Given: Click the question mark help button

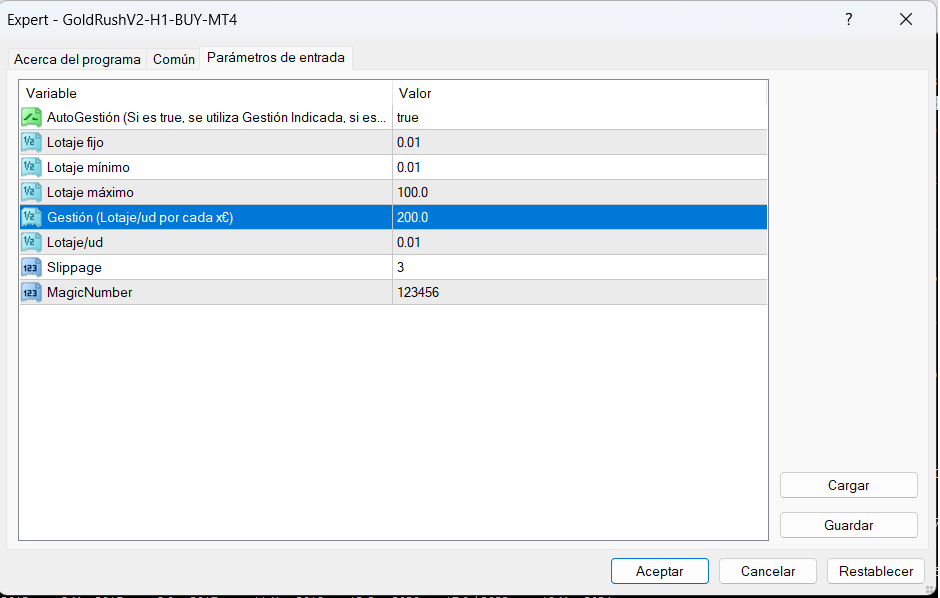Looking at the screenshot, I should click(849, 19).
